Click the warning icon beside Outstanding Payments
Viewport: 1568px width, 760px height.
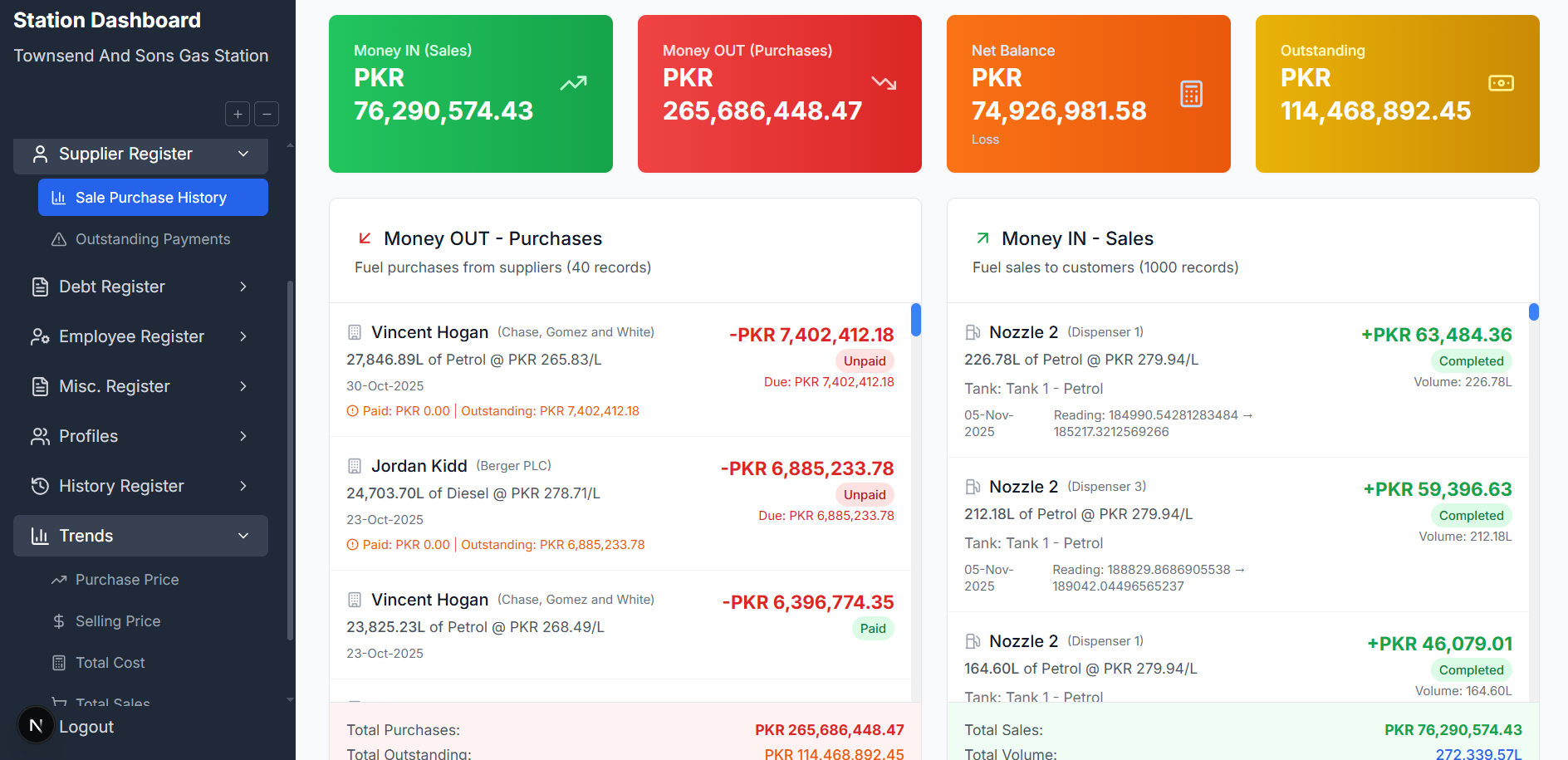[58, 239]
